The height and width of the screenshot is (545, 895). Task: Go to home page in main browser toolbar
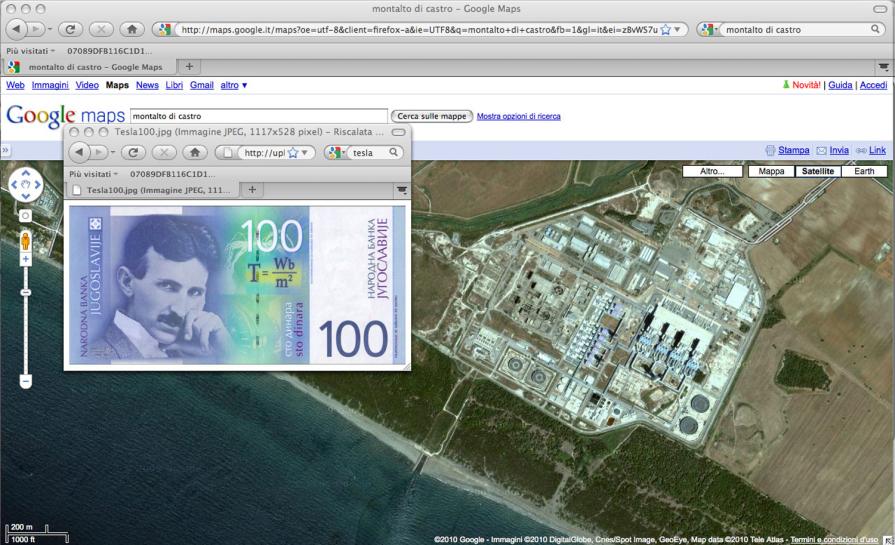[x=131, y=30]
